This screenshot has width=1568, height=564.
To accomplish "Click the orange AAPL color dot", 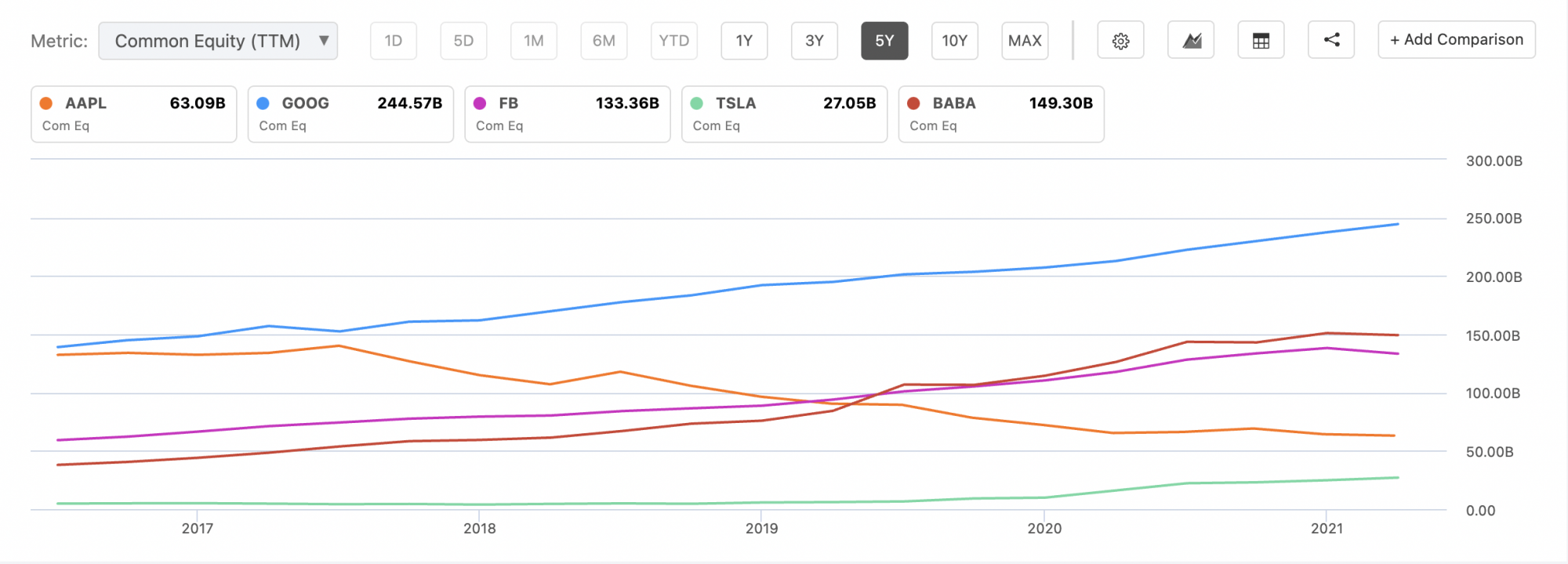I will point(46,103).
